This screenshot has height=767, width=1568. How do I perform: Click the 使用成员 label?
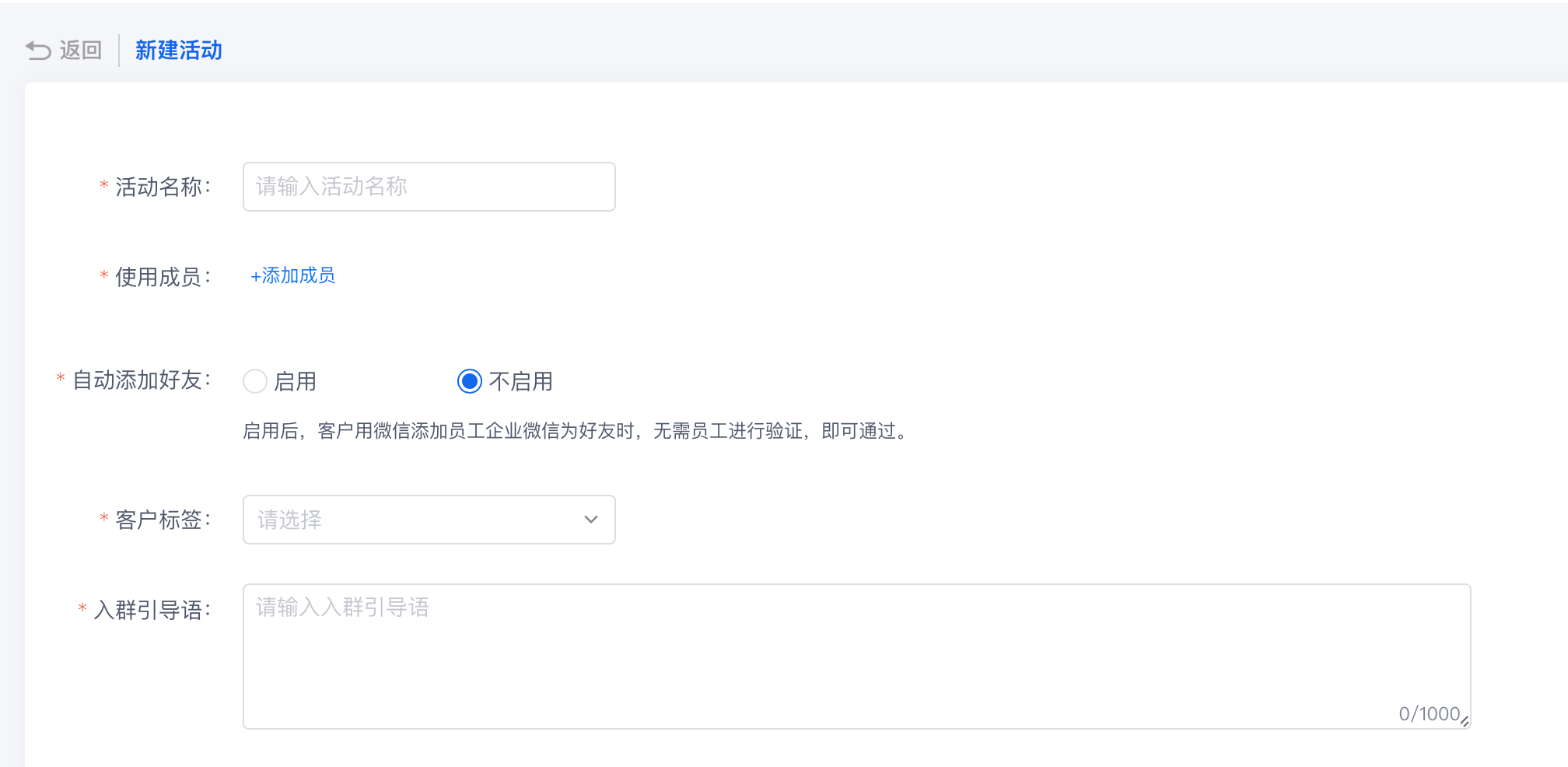click(163, 277)
